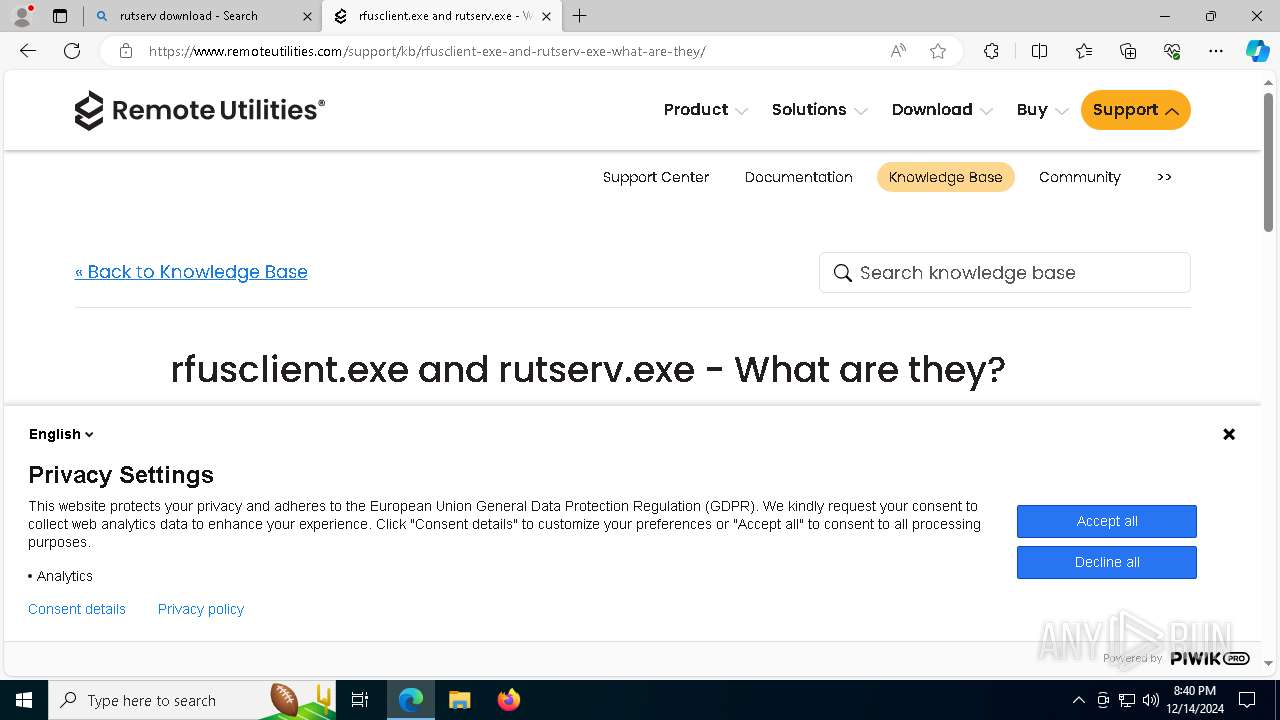
Task: Open Microsoft Edge taskbar icon
Action: pos(411,700)
